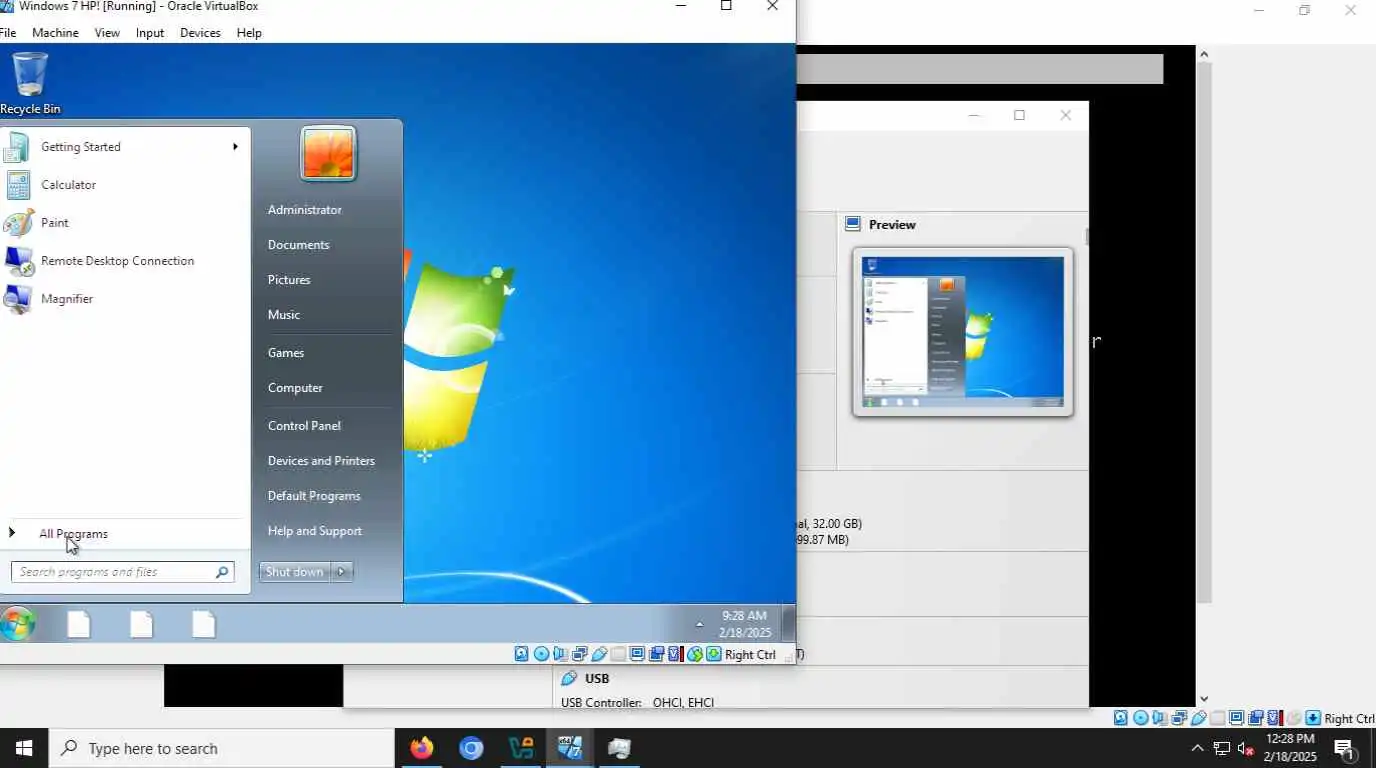The image size is (1376, 768).
Task: Click hard disk indicator in outer VM status bar
Action: tap(1120, 718)
